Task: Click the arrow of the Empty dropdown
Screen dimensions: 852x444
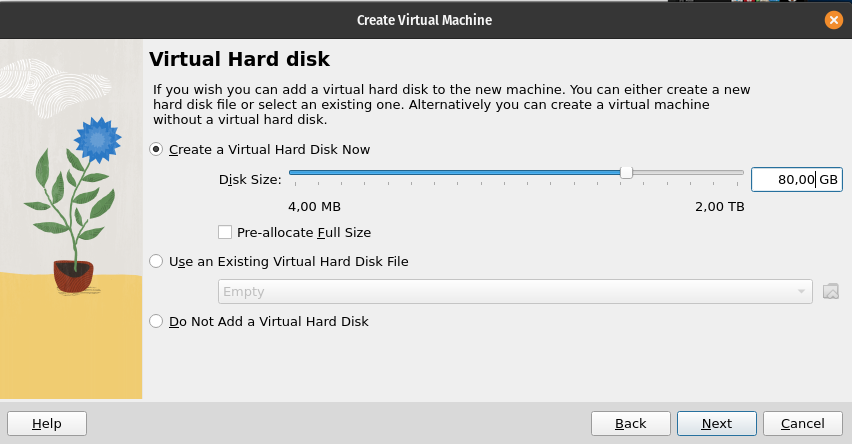Action: click(801, 292)
